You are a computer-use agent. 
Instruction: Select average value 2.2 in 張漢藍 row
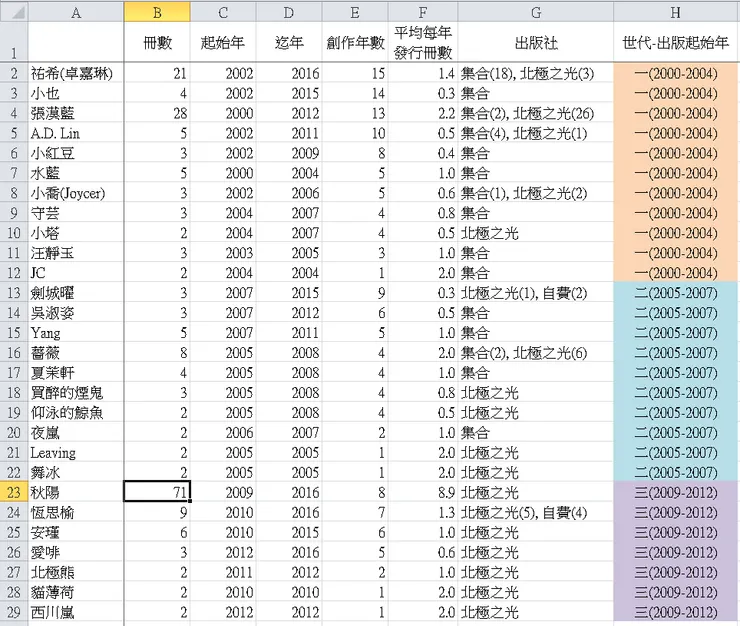click(423, 113)
